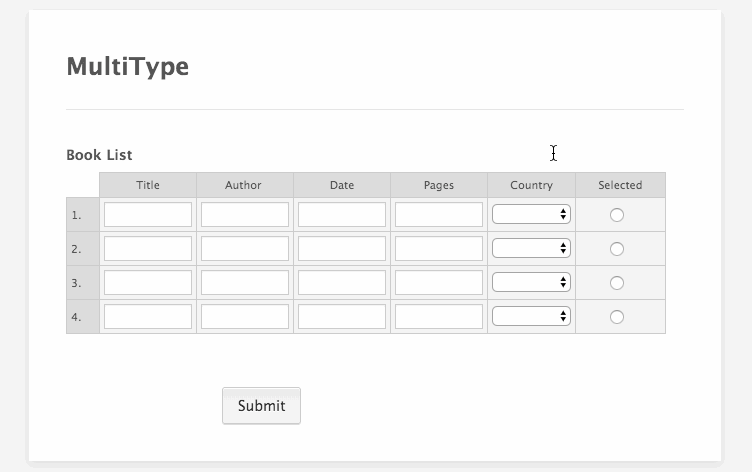
Task: Focus the Title field in row 2
Action: point(148,248)
